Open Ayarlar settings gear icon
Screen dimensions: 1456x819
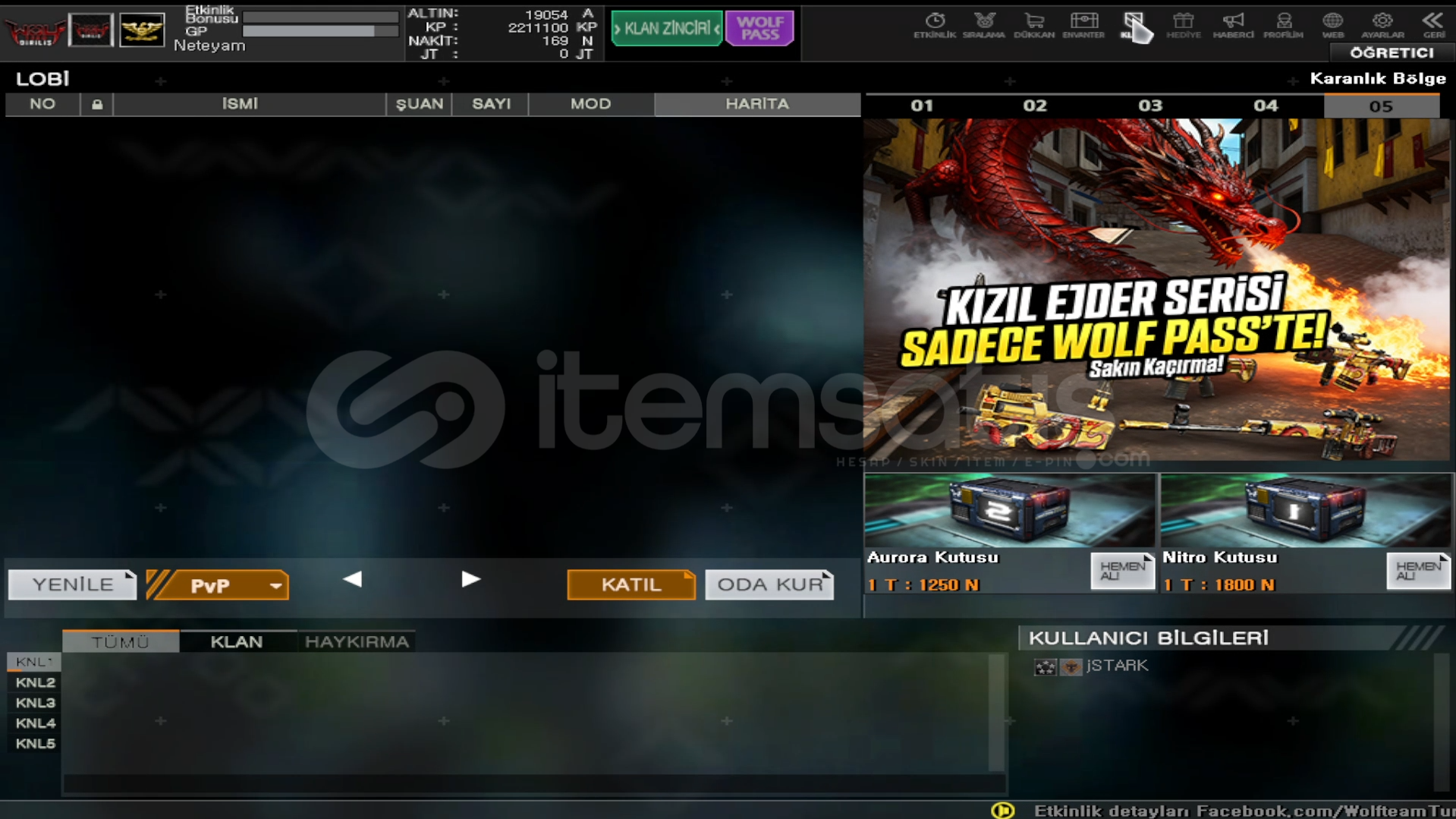click(x=1382, y=25)
